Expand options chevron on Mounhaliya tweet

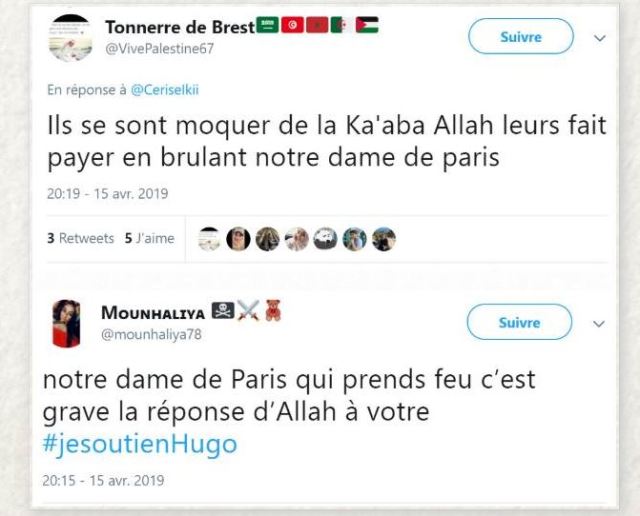coord(598,324)
